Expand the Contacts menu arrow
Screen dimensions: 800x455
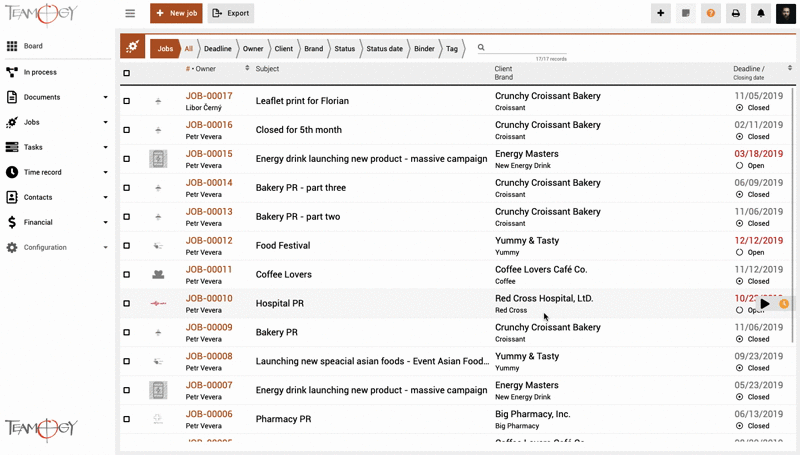coord(106,197)
